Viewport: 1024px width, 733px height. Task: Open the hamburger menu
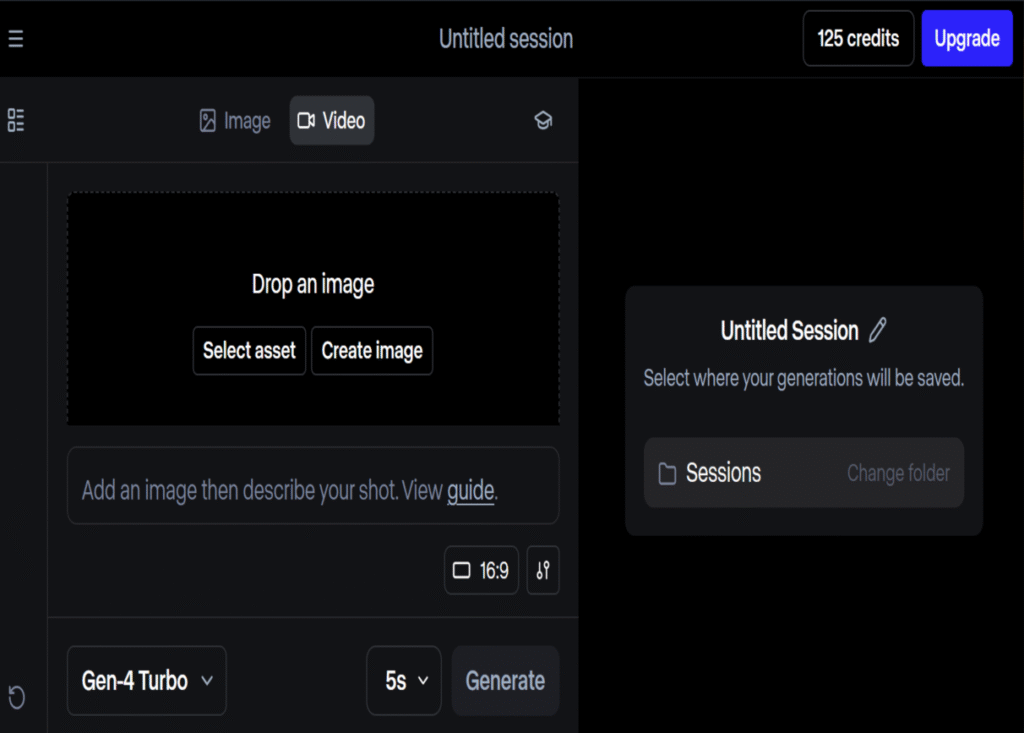[15, 39]
